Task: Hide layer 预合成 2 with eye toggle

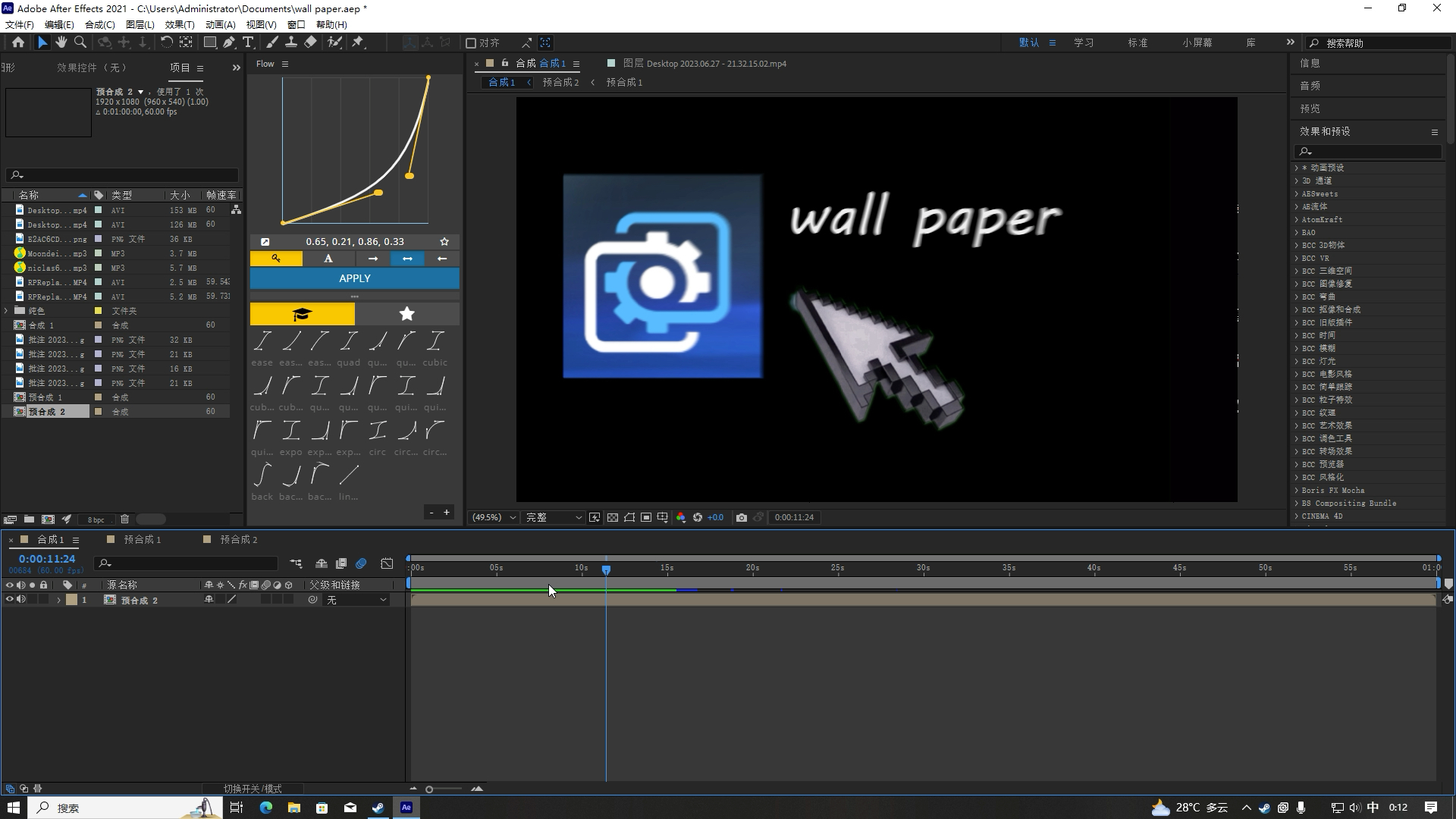Action: click(10, 600)
